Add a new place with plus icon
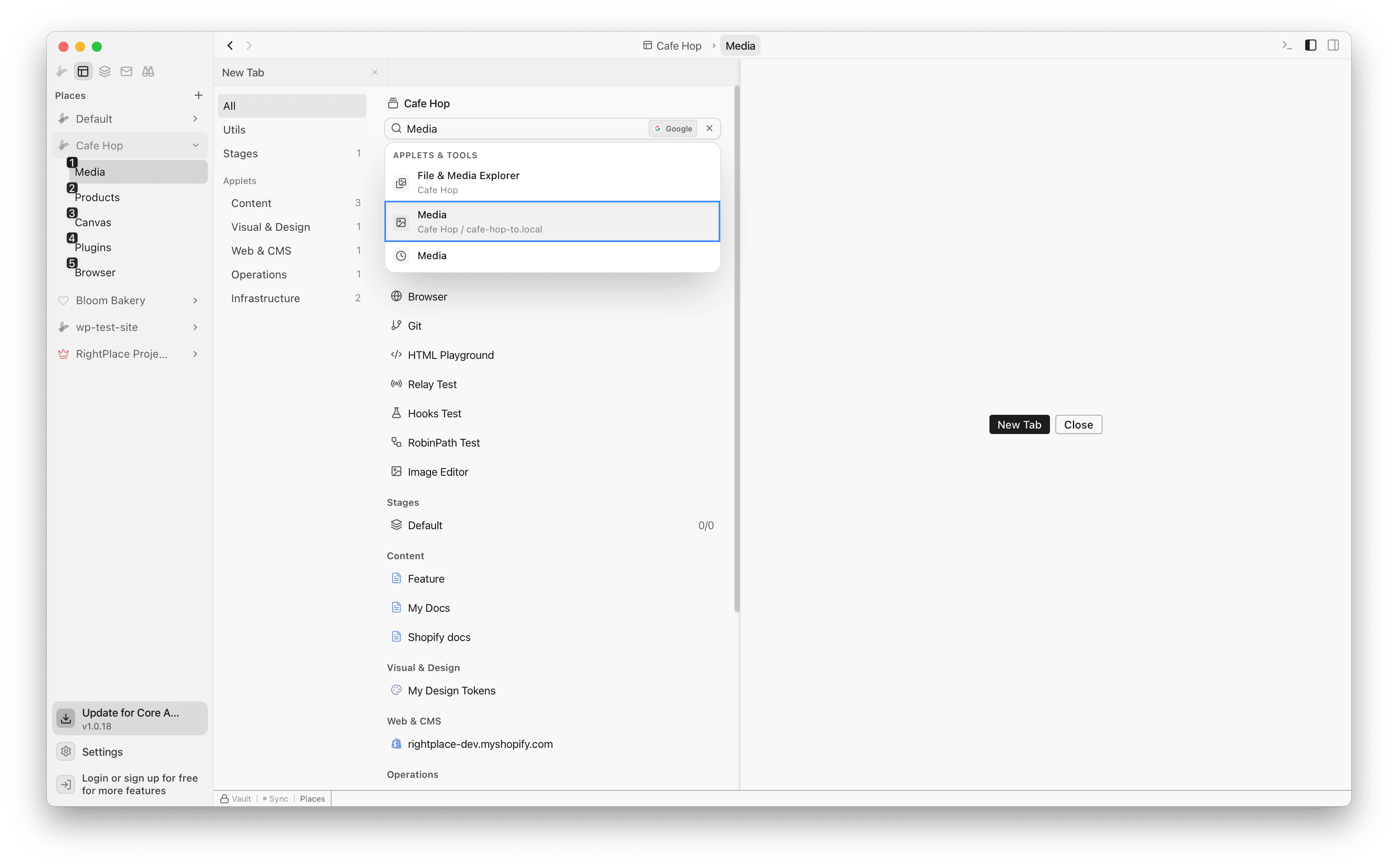Screen dimensions: 1398x868 [x=198, y=95]
